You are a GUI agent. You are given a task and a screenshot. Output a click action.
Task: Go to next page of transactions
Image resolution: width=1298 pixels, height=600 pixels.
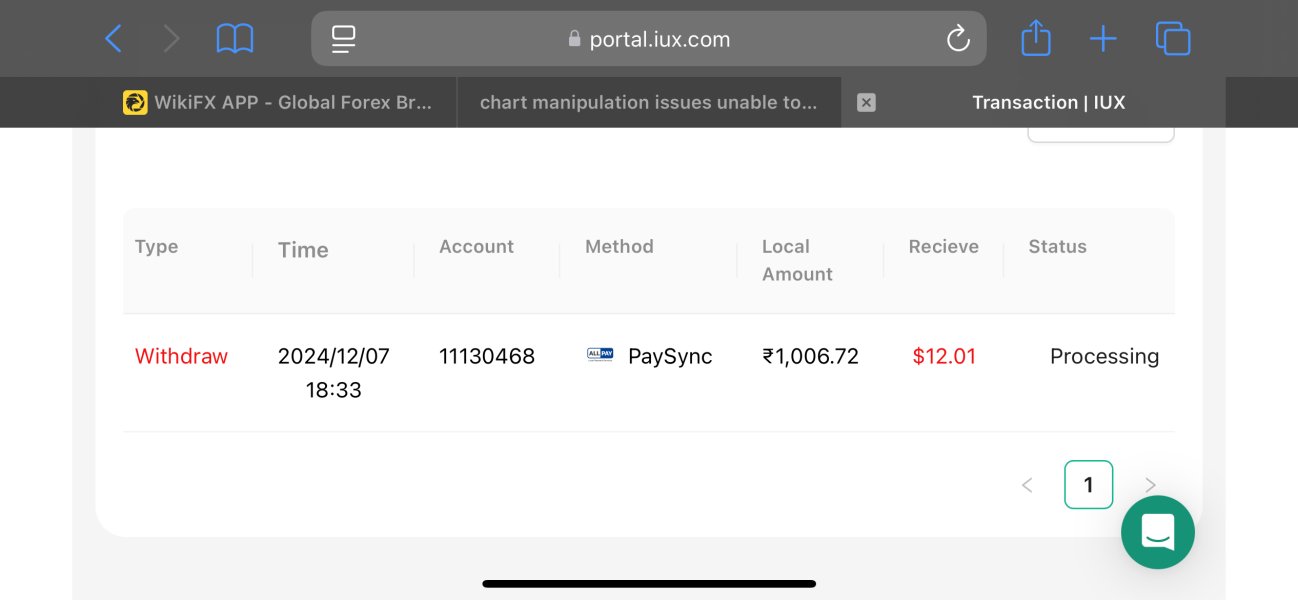(x=1150, y=485)
